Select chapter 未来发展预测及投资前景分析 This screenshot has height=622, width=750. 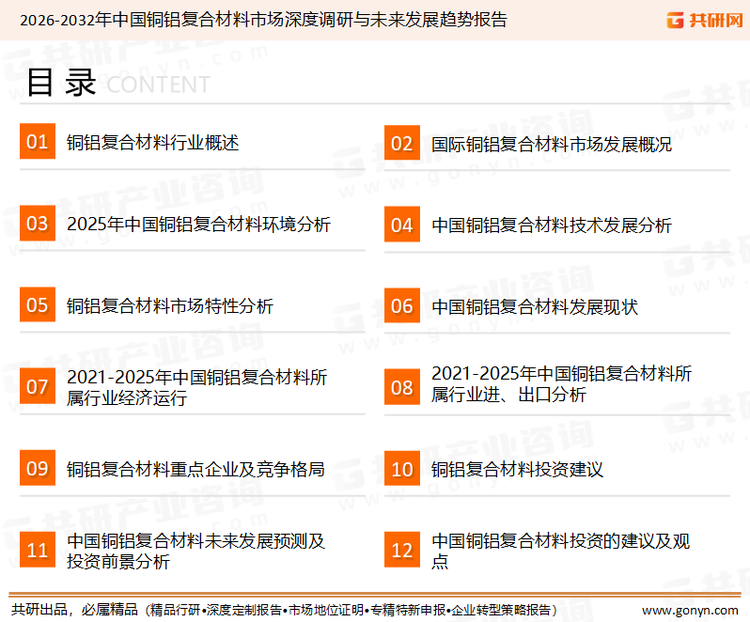pyautogui.click(x=196, y=551)
